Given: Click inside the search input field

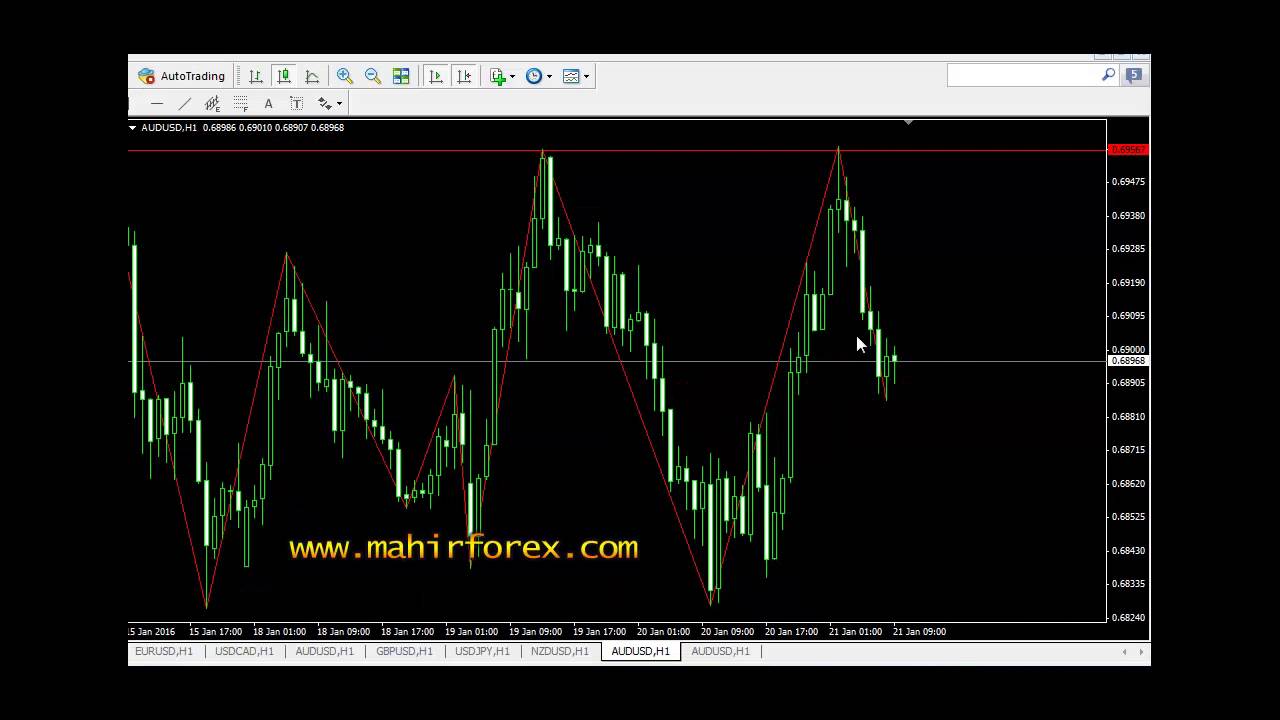Looking at the screenshot, I should tap(1023, 75).
